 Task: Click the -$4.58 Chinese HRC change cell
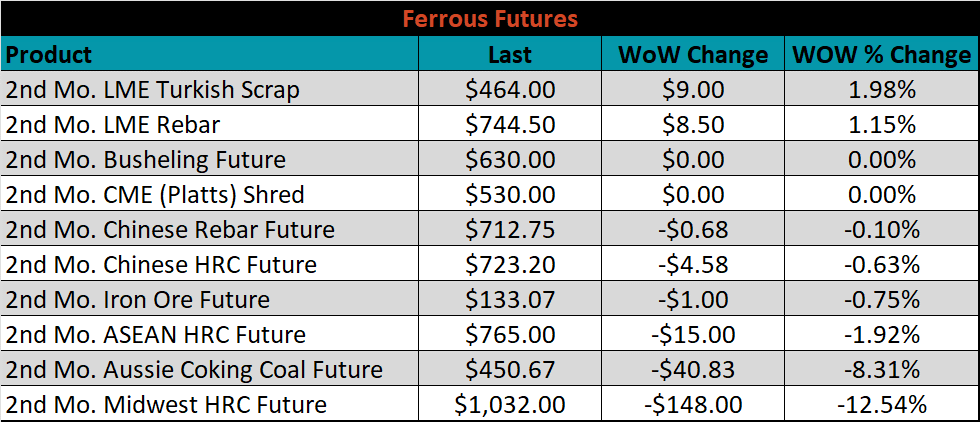[693, 264]
